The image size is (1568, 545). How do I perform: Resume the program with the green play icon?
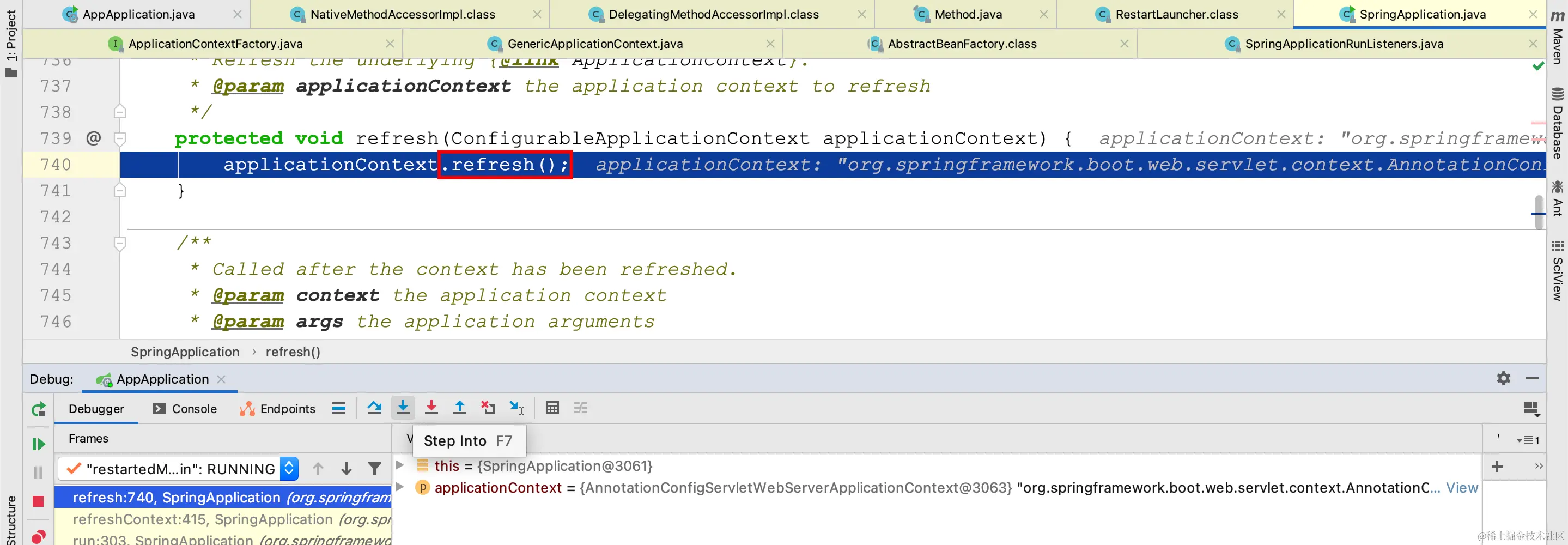point(38,444)
